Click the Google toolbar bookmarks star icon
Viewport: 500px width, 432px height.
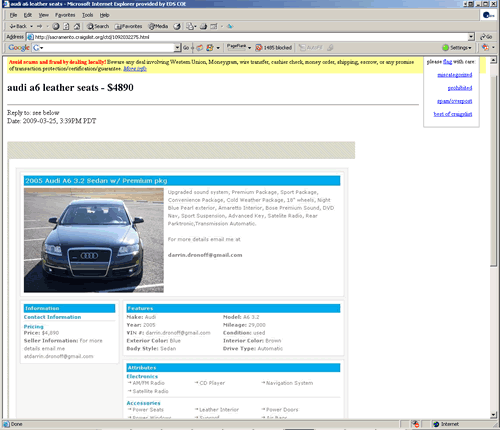click(x=210, y=48)
